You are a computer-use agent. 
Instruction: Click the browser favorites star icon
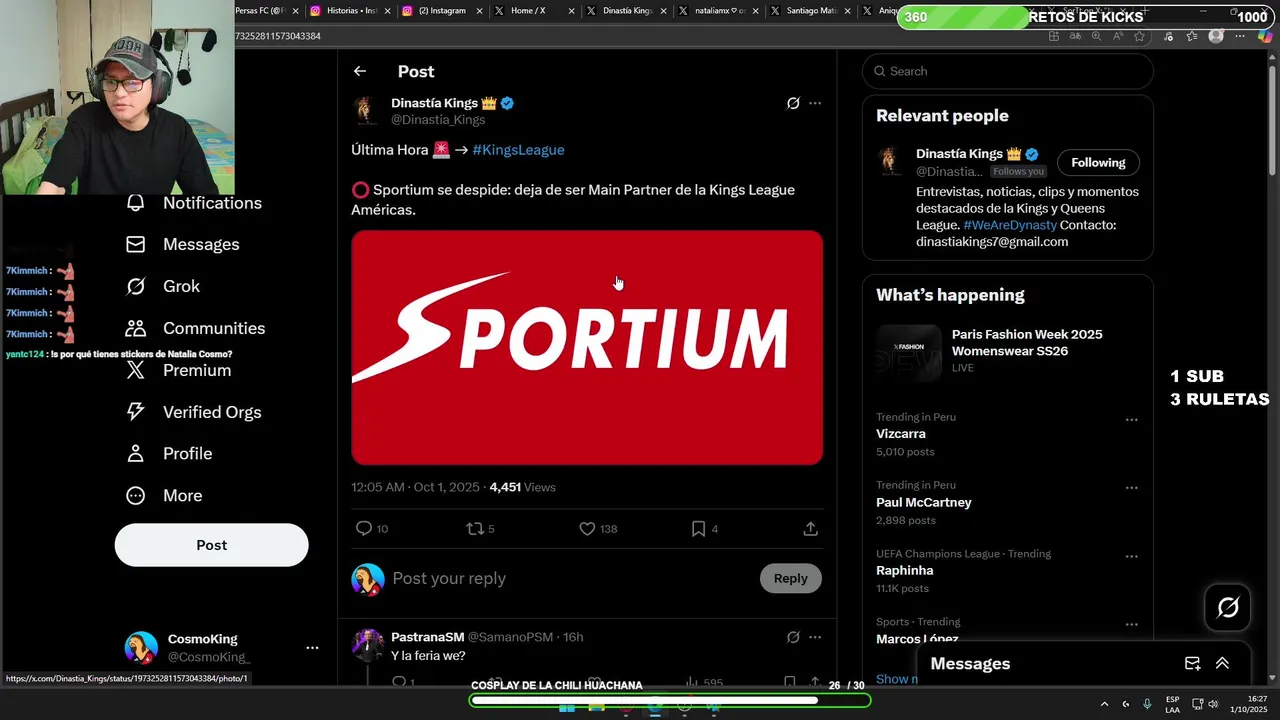[1139, 36]
